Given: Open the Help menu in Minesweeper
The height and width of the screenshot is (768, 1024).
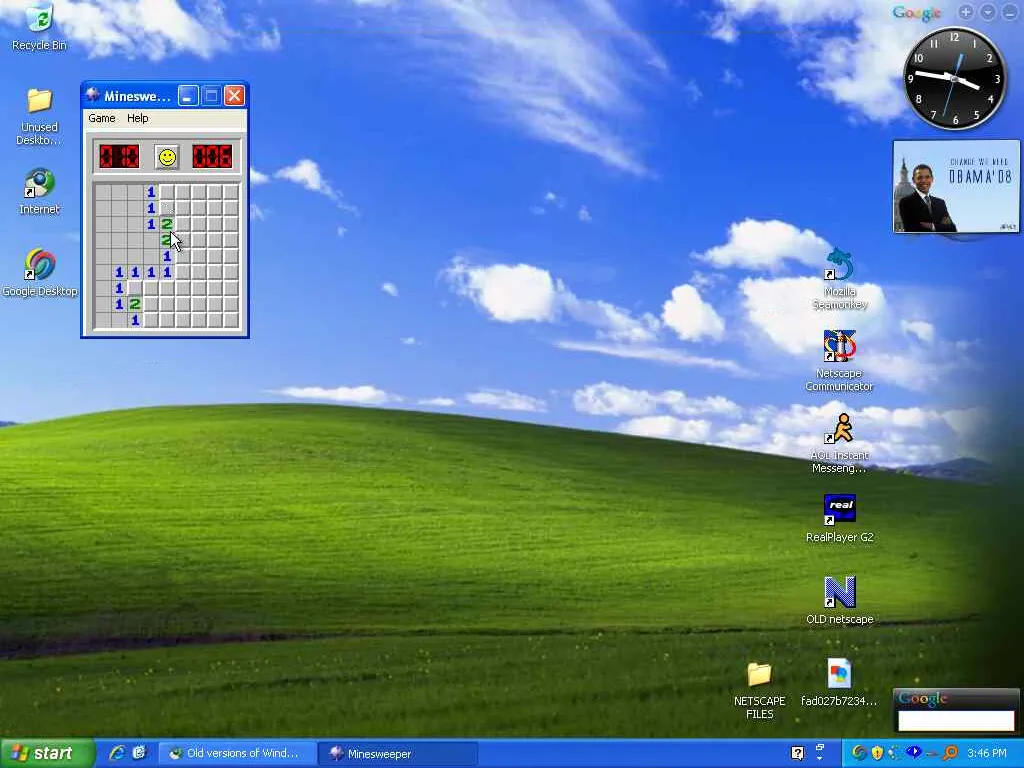Looking at the screenshot, I should pyautogui.click(x=138, y=118).
